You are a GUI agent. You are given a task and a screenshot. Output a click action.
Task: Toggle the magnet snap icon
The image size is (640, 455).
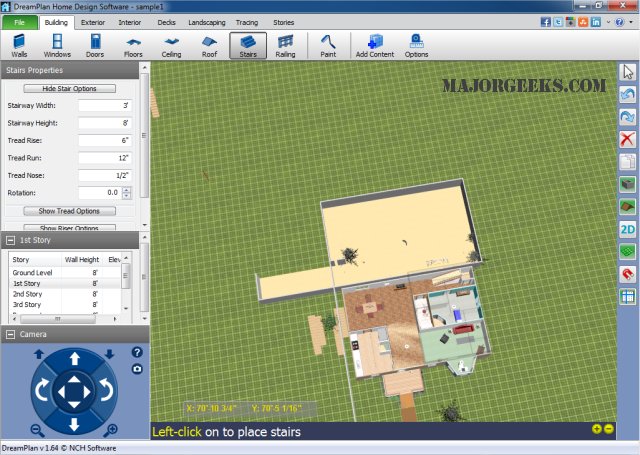coord(627,274)
